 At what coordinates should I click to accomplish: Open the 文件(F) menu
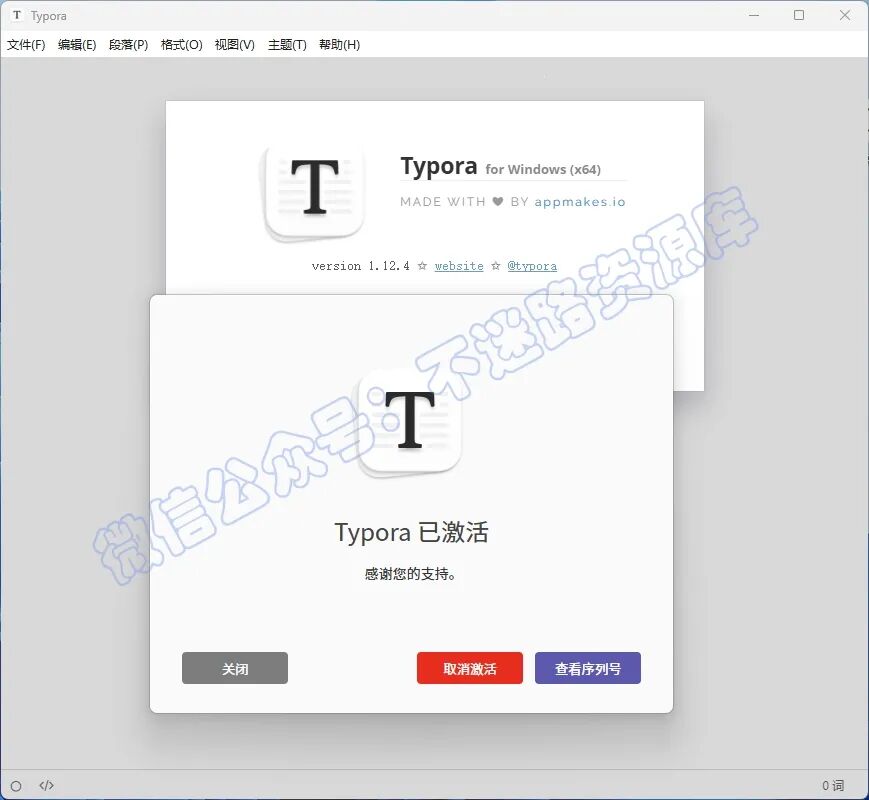click(26, 45)
